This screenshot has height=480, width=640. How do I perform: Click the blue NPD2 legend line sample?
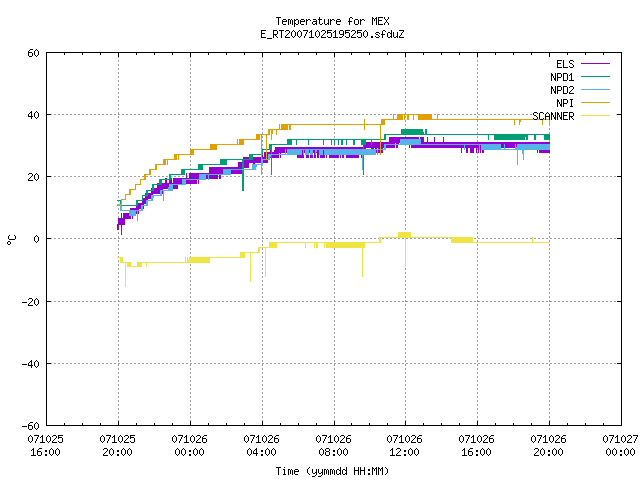[x=595, y=90]
